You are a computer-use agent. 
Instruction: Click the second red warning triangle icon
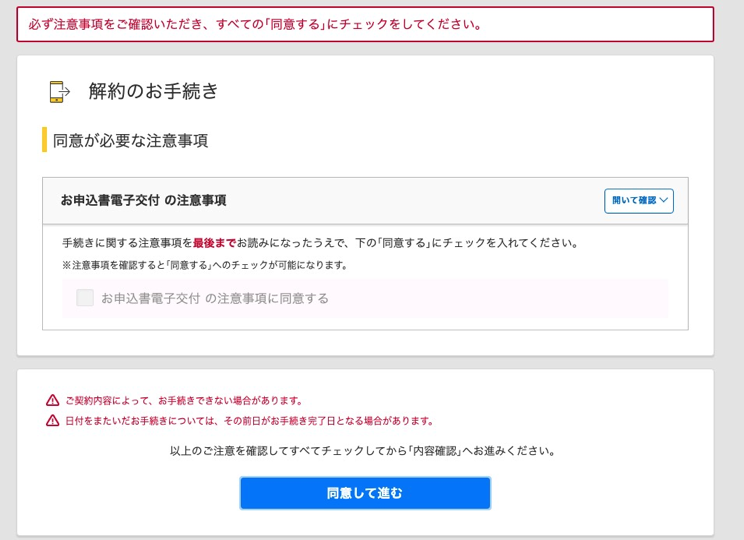[x=53, y=420]
